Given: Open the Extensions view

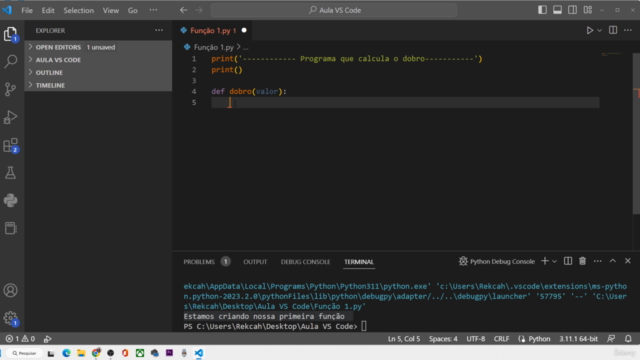Looking at the screenshot, I should pos(11,145).
